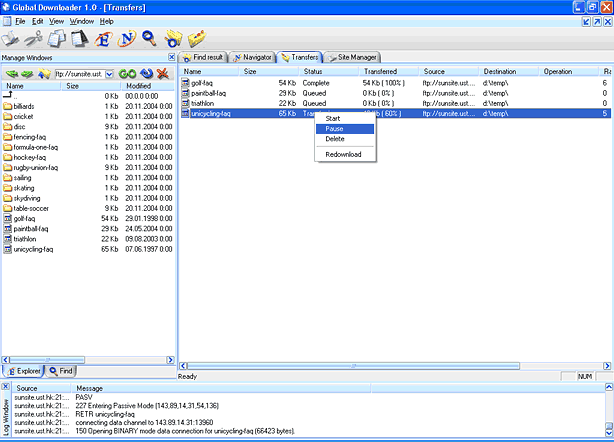Click the open book toolbar icon
The width and height of the screenshot is (614, 442).
point(10,39)
